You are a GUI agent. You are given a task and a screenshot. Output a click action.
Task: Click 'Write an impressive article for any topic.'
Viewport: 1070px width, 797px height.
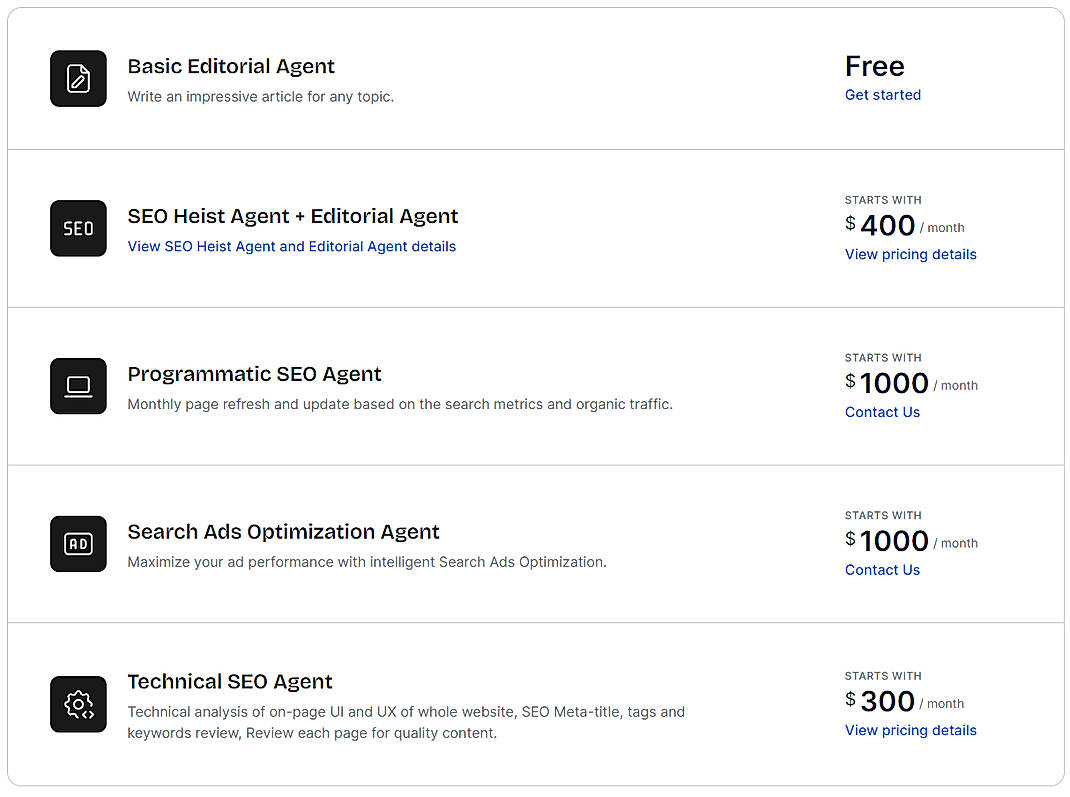tap(261, 97)
